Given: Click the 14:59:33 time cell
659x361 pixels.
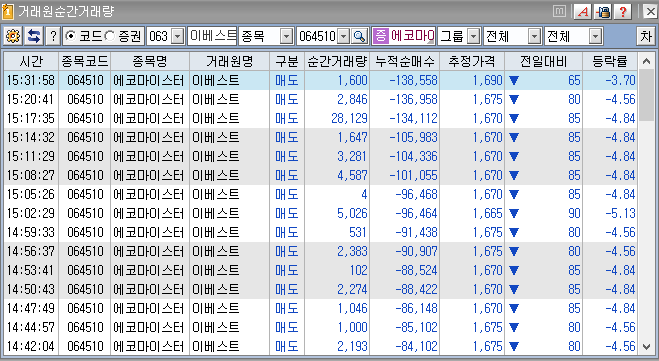Looking at the screenshot, I should (31, 232).
